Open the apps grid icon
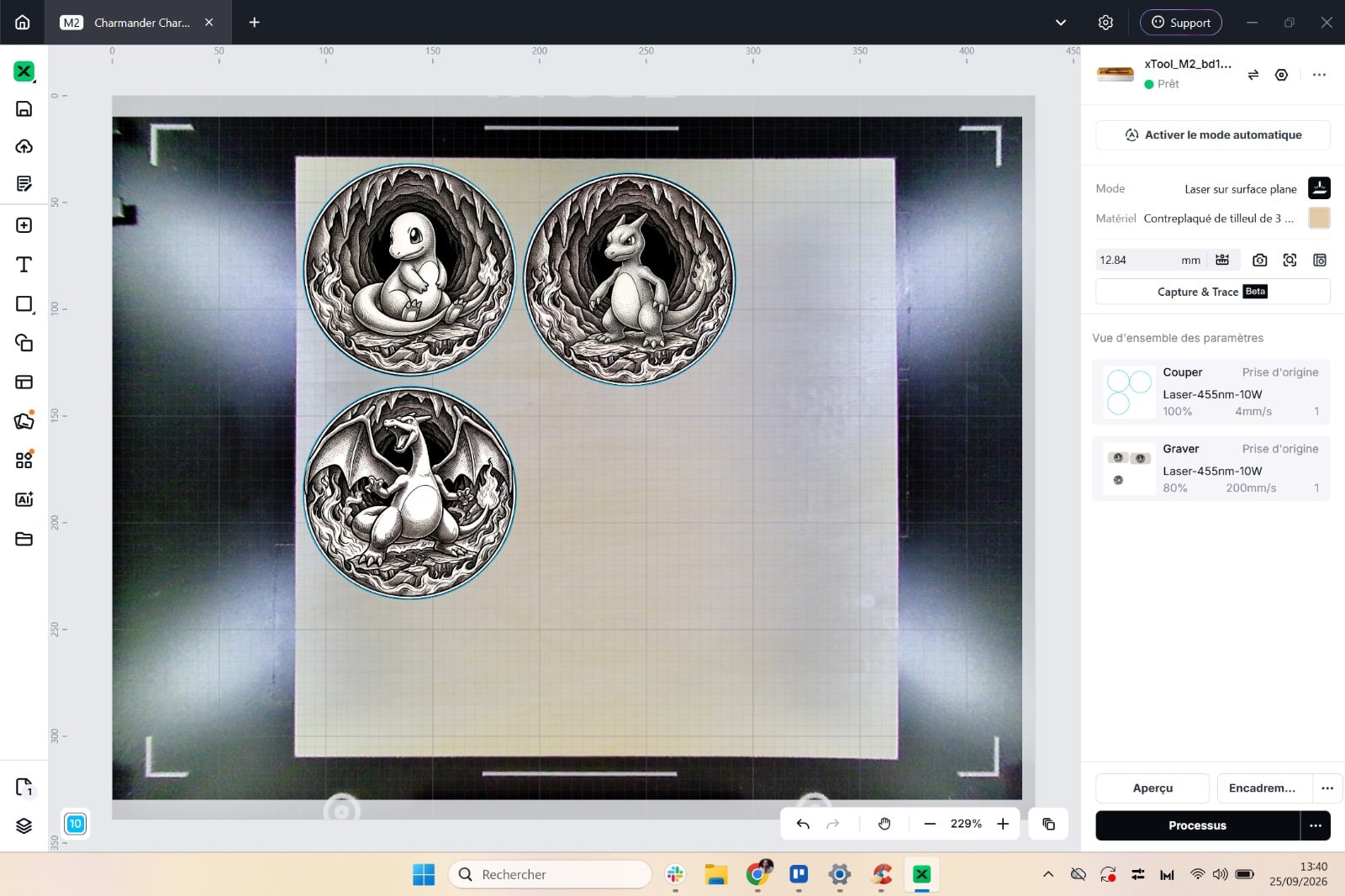Viewport: 1345px width, 896px height. (24, 460)
